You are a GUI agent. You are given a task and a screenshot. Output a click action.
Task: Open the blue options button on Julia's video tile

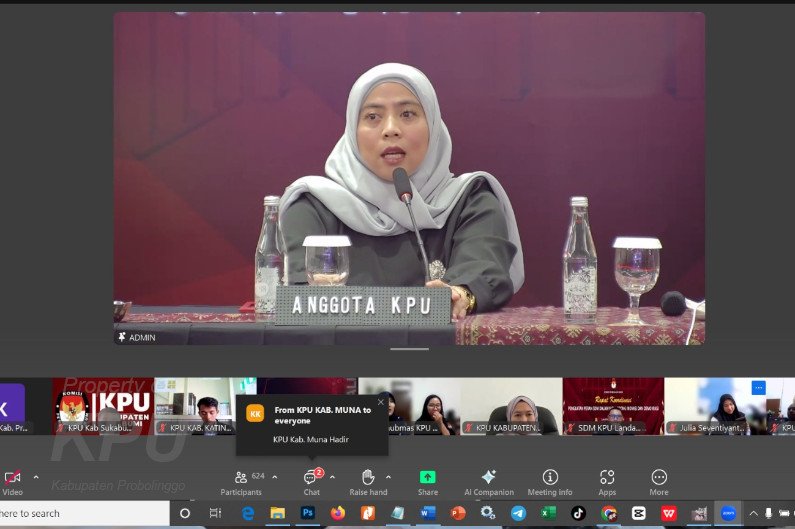758,388
